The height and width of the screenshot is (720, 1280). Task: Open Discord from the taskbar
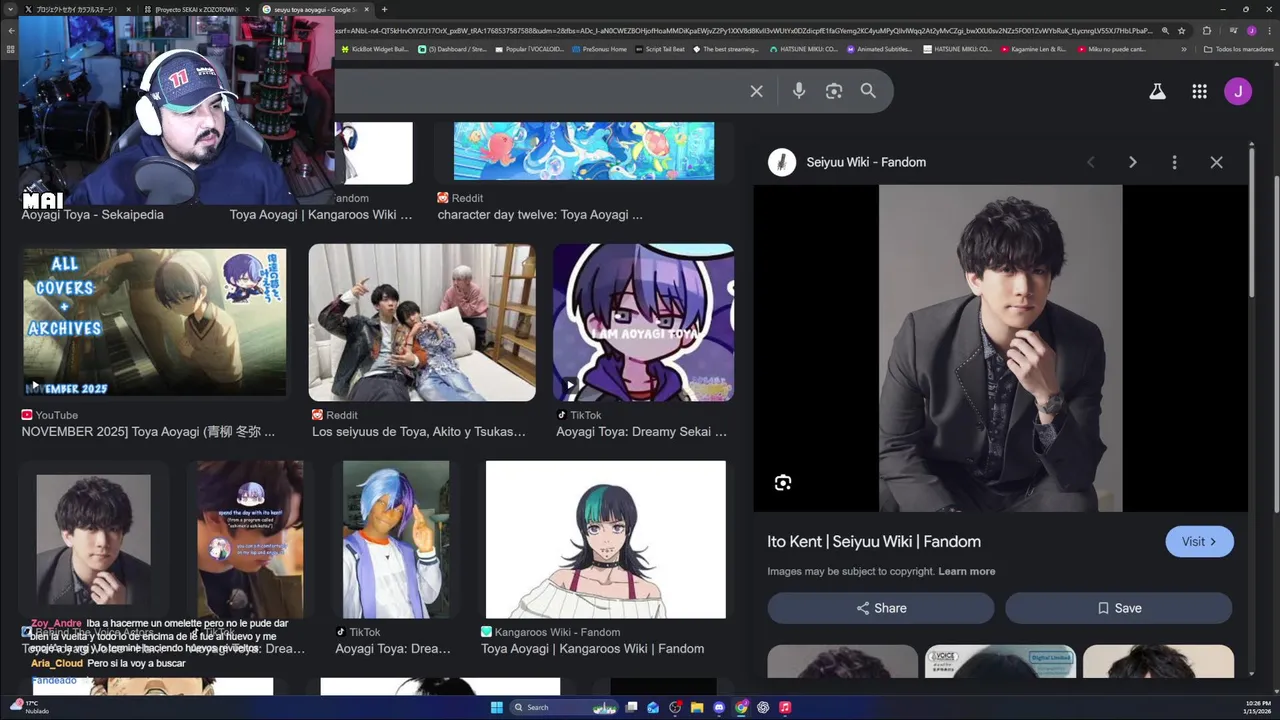(719, 707)
